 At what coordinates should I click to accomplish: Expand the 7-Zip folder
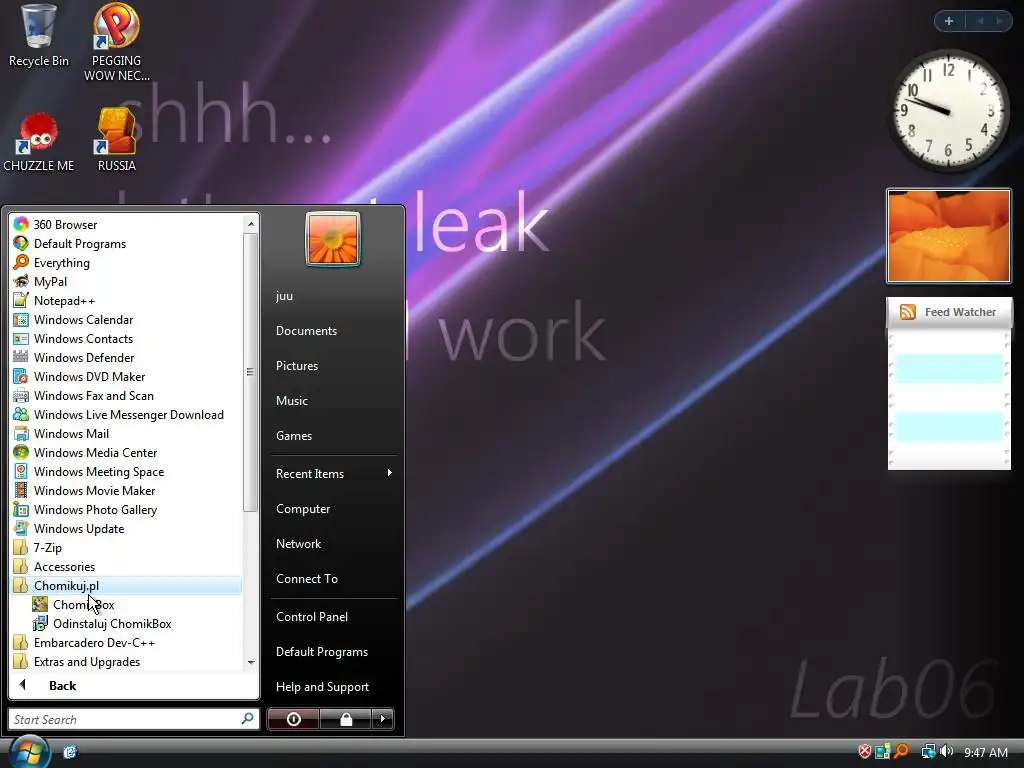pos(127,547)
